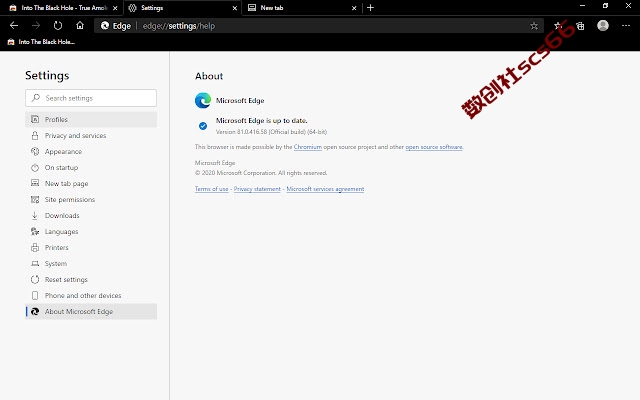Open a new tab with plus button
The image size is (640, 400).
370,8
